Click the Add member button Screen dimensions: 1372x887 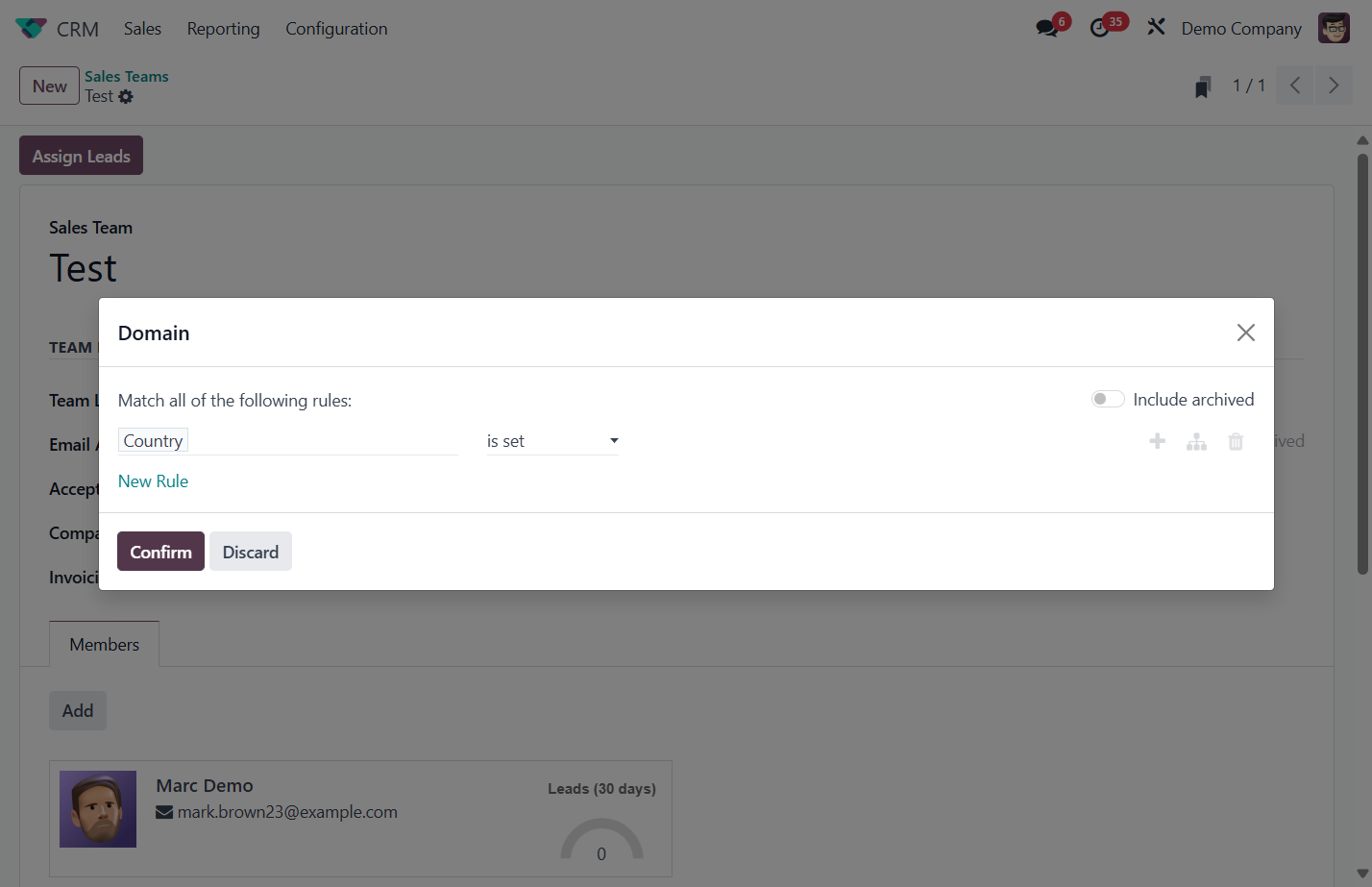click(x=78, y=711)
